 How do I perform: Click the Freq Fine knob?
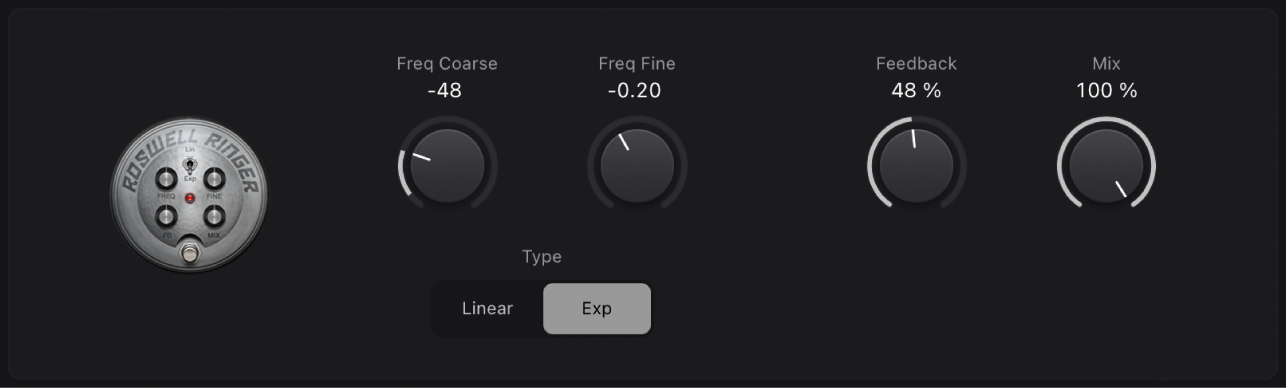pos(637,166)
